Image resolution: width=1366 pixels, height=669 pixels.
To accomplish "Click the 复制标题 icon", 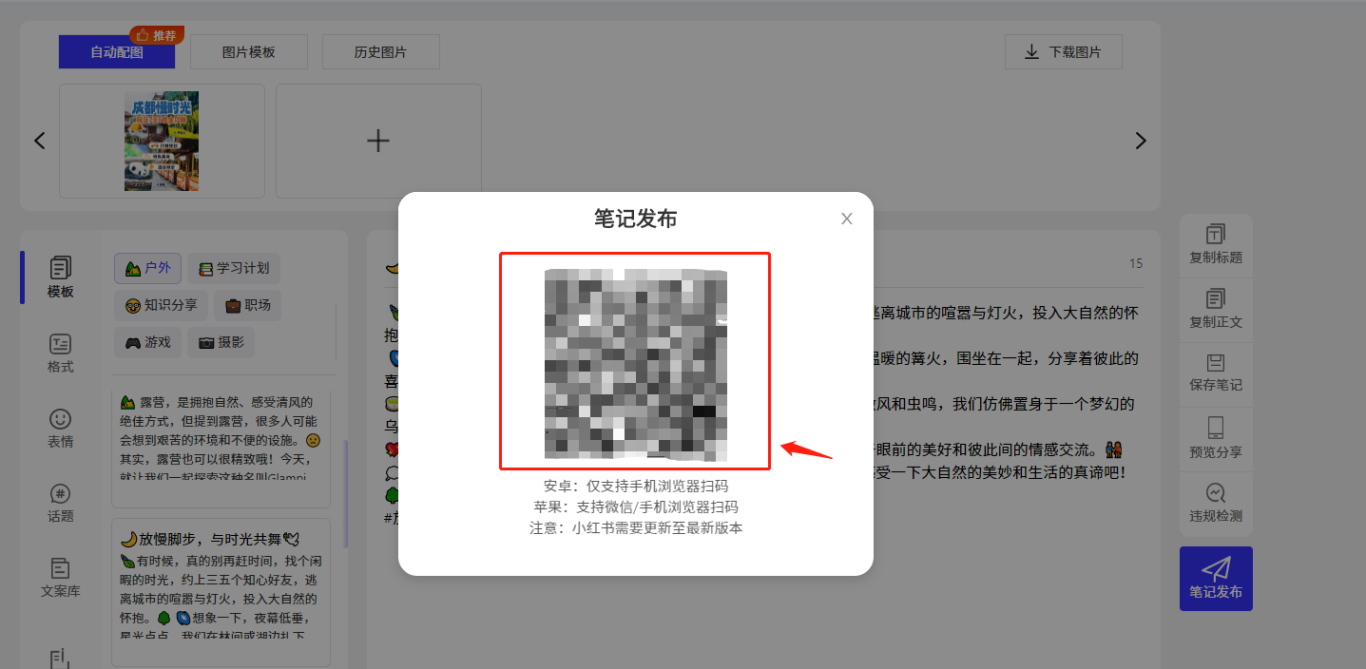I will 1215,243.
